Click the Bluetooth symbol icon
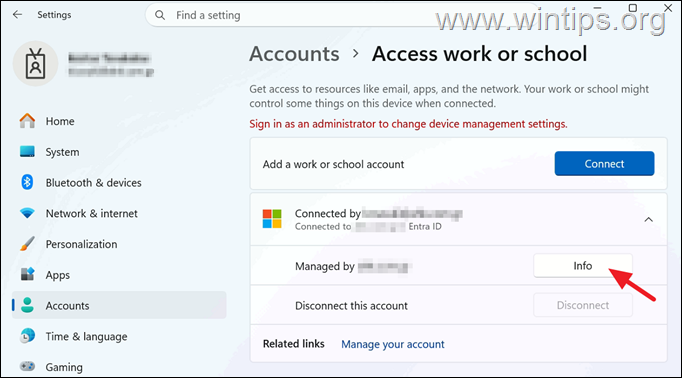This screenshot has width=682, height=378. click(27, 182)
